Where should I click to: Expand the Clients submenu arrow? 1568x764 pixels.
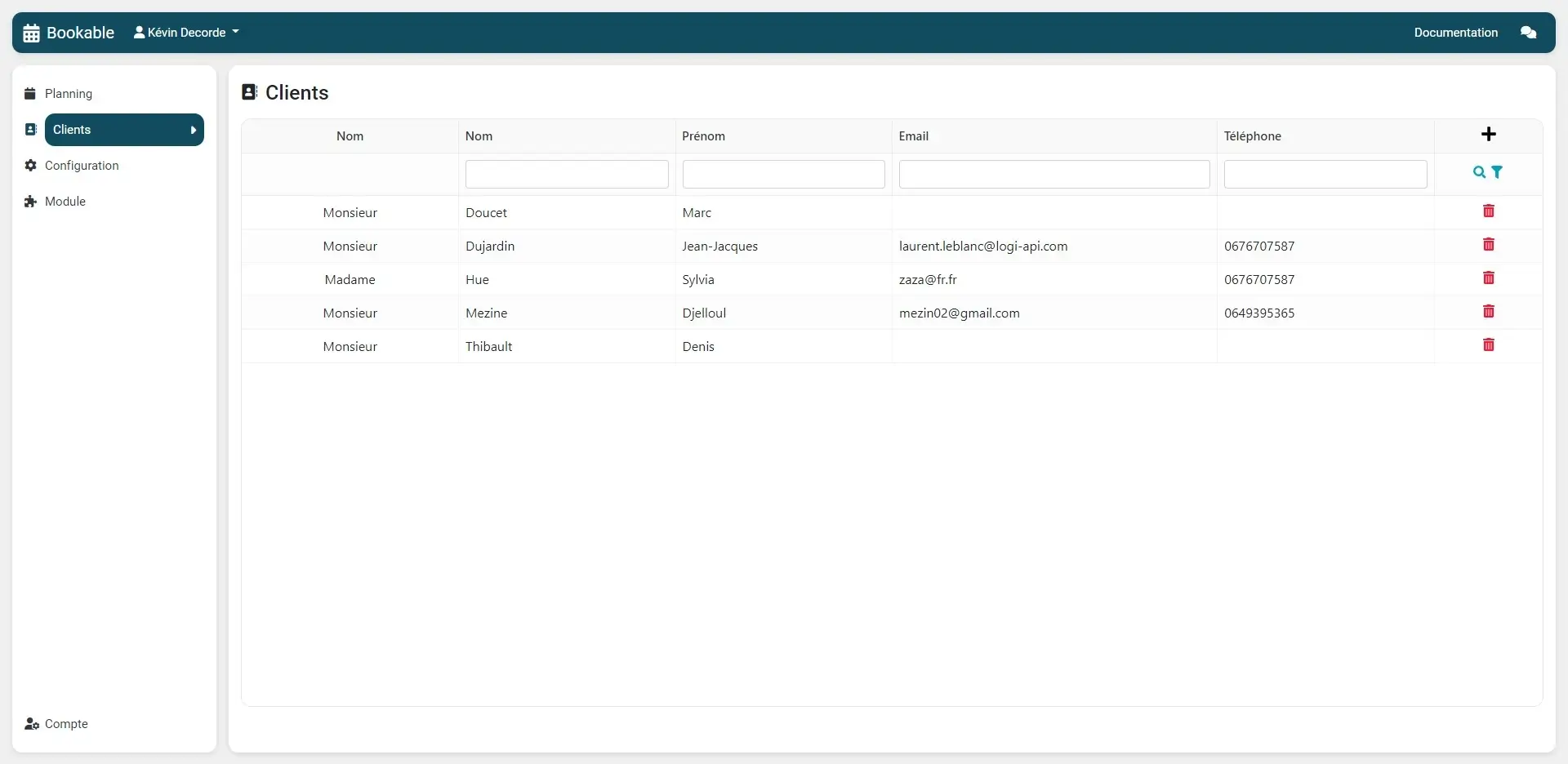194,130
